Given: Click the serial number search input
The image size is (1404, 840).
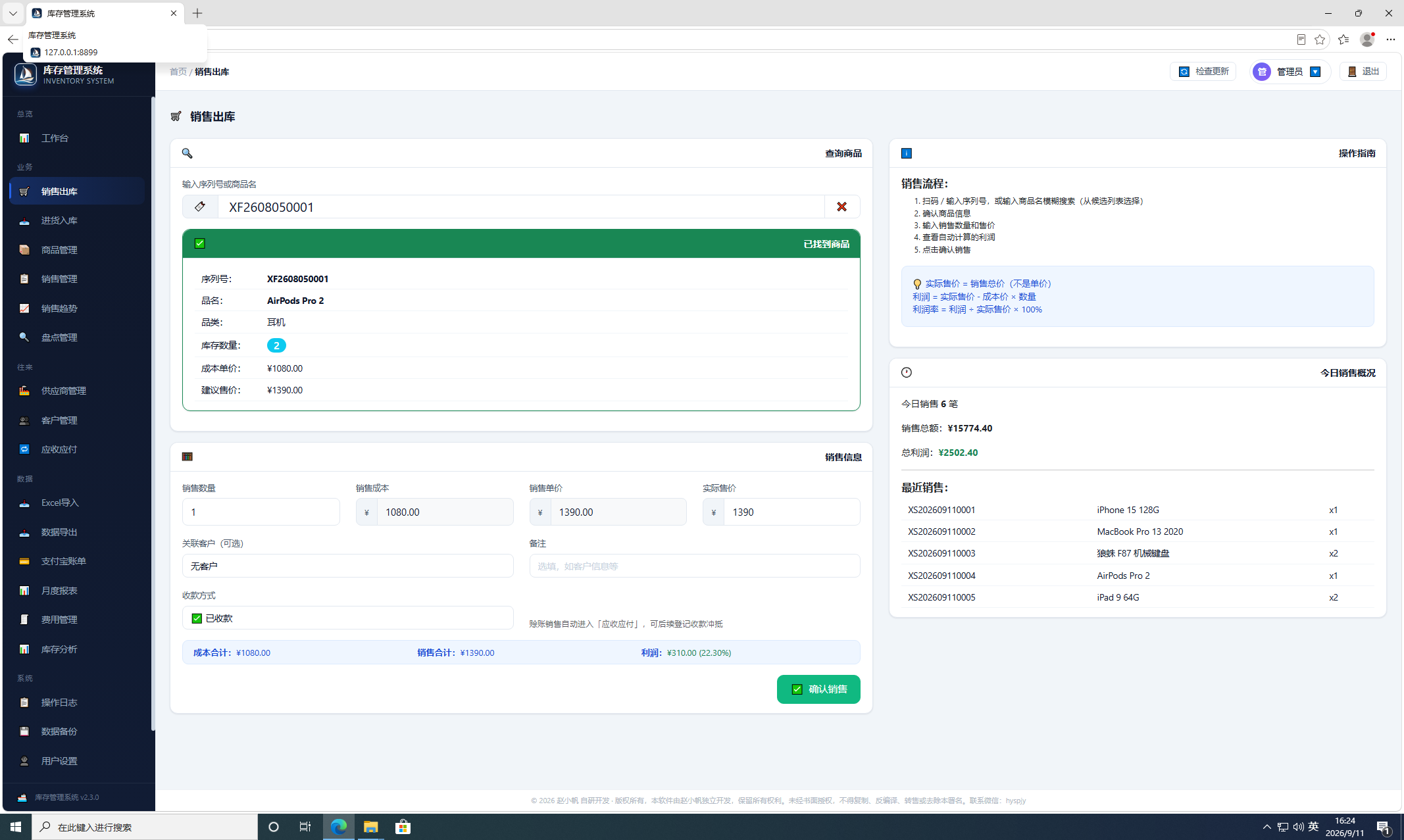Looking at the screenshot, I should click(x=521, y=207).
